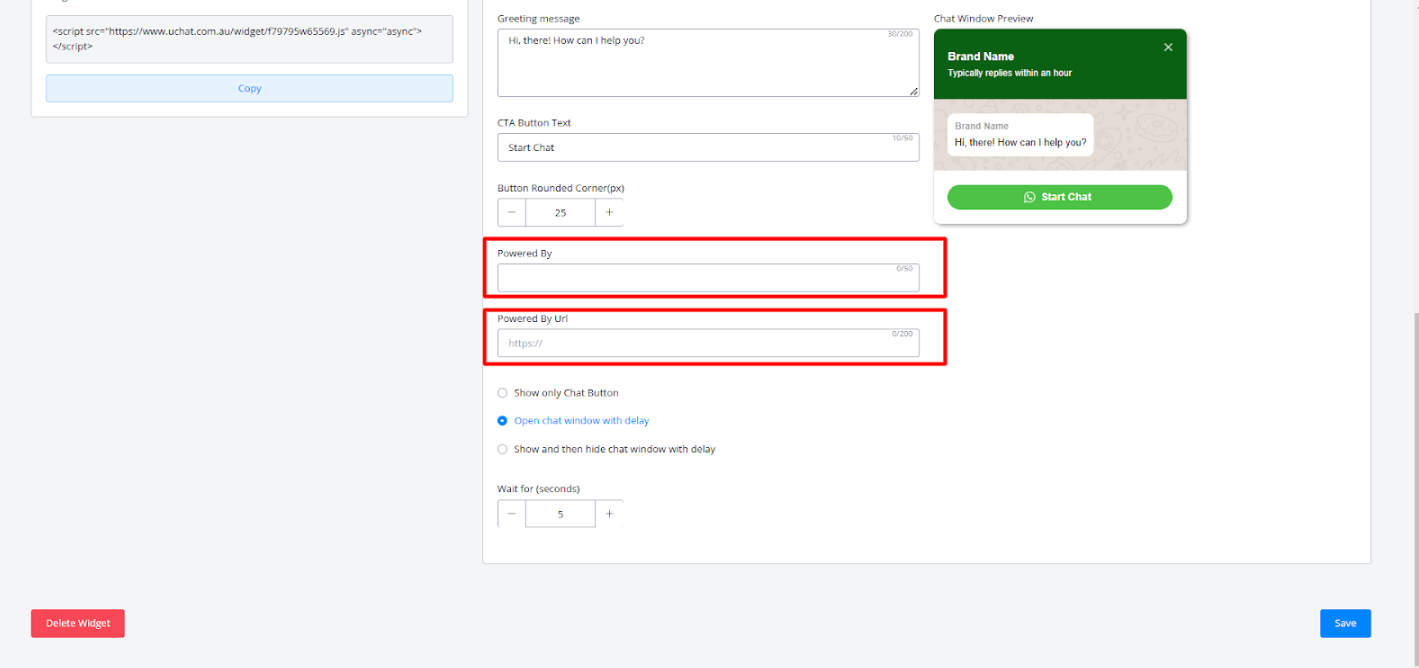Decrease wait for seconds value
The height and width of the screenshot is (668, 1419).
point(512,514)
